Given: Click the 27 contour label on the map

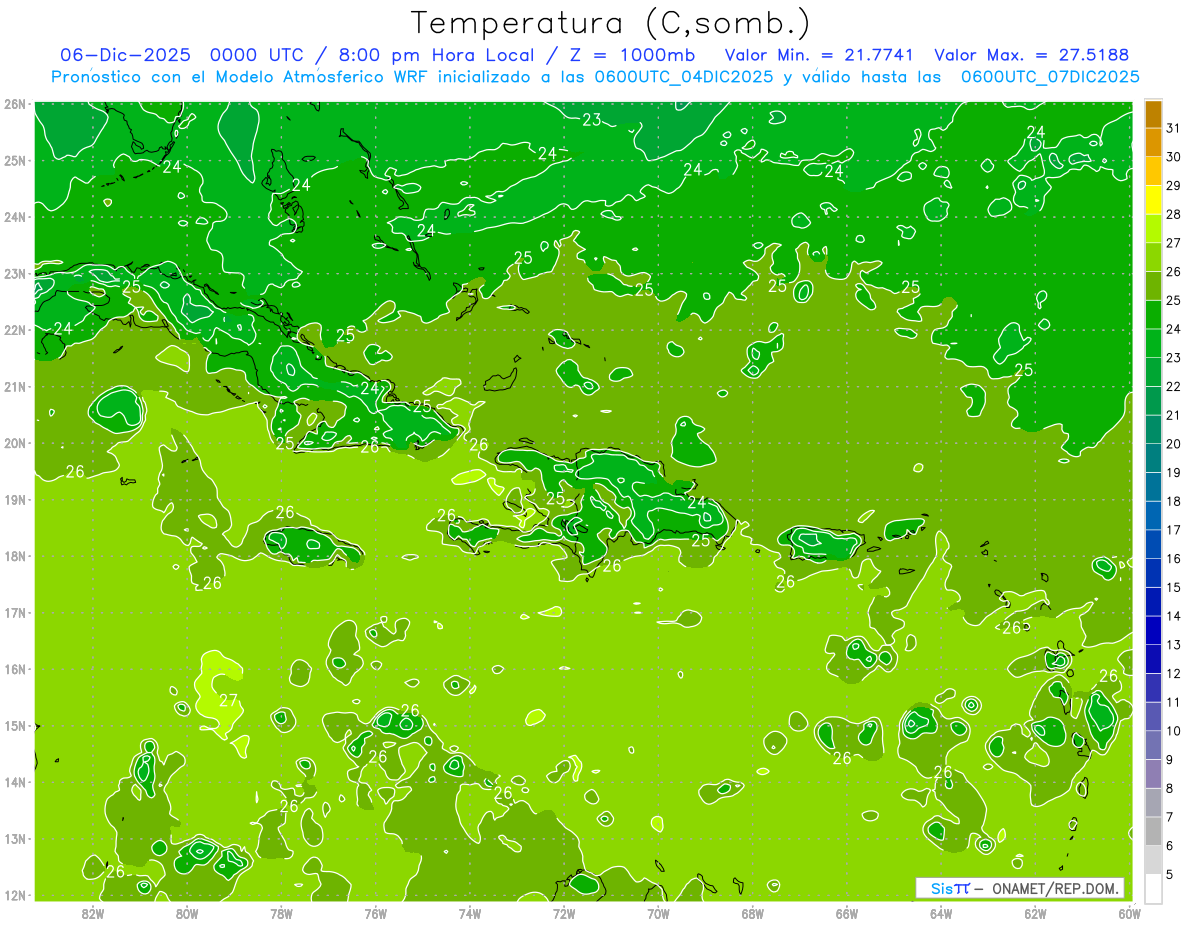Looking at the screenshot, I should click(x=229, y=700).
